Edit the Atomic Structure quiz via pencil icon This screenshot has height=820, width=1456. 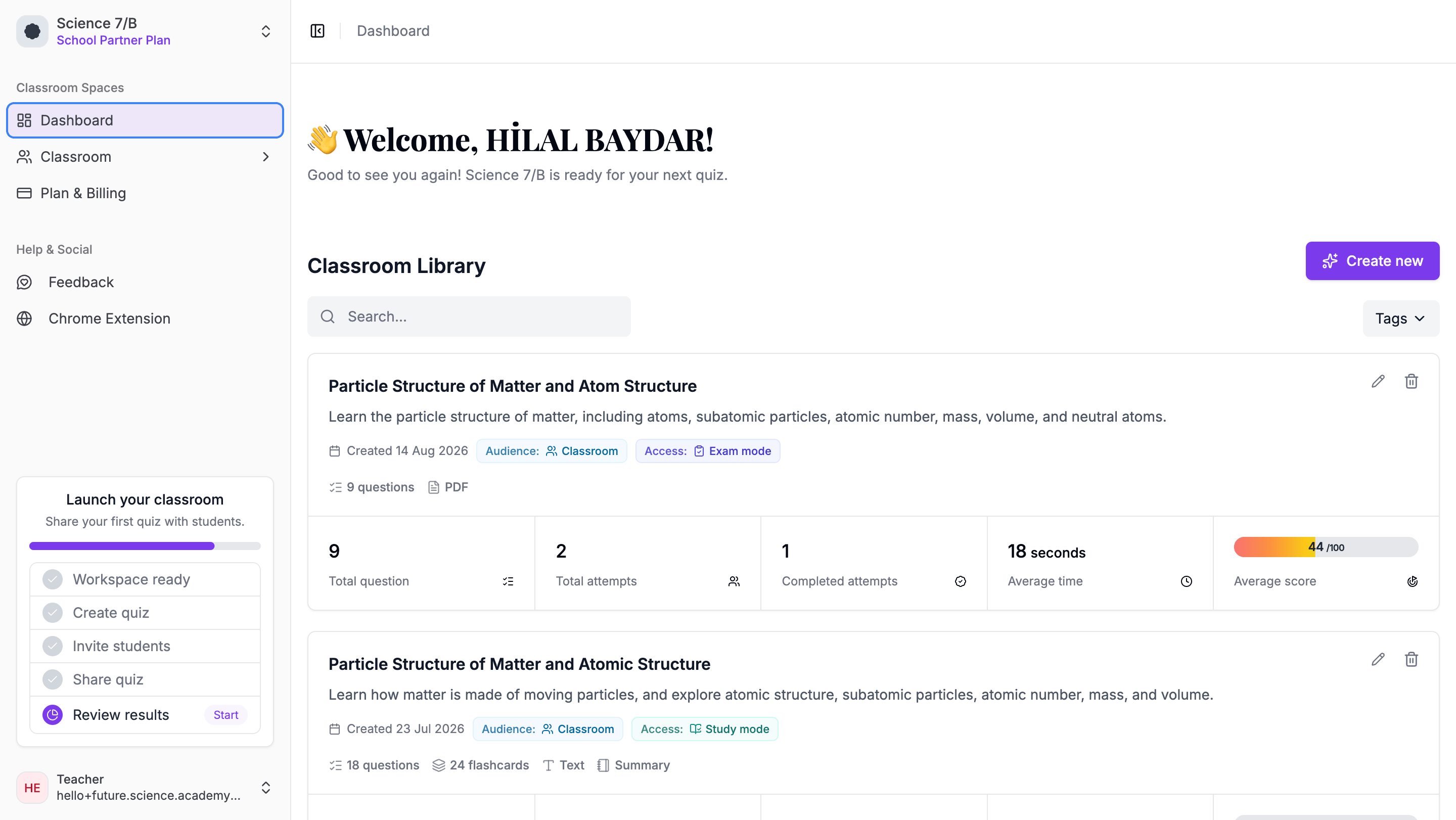(1378, 660)
